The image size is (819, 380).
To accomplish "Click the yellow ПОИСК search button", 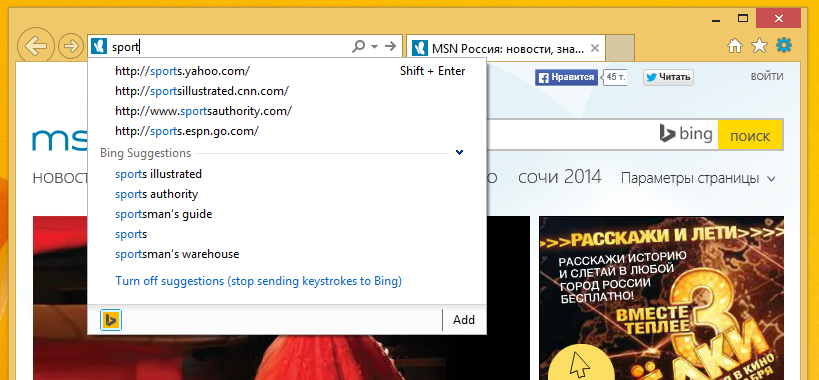I will (x=750, y=136).
